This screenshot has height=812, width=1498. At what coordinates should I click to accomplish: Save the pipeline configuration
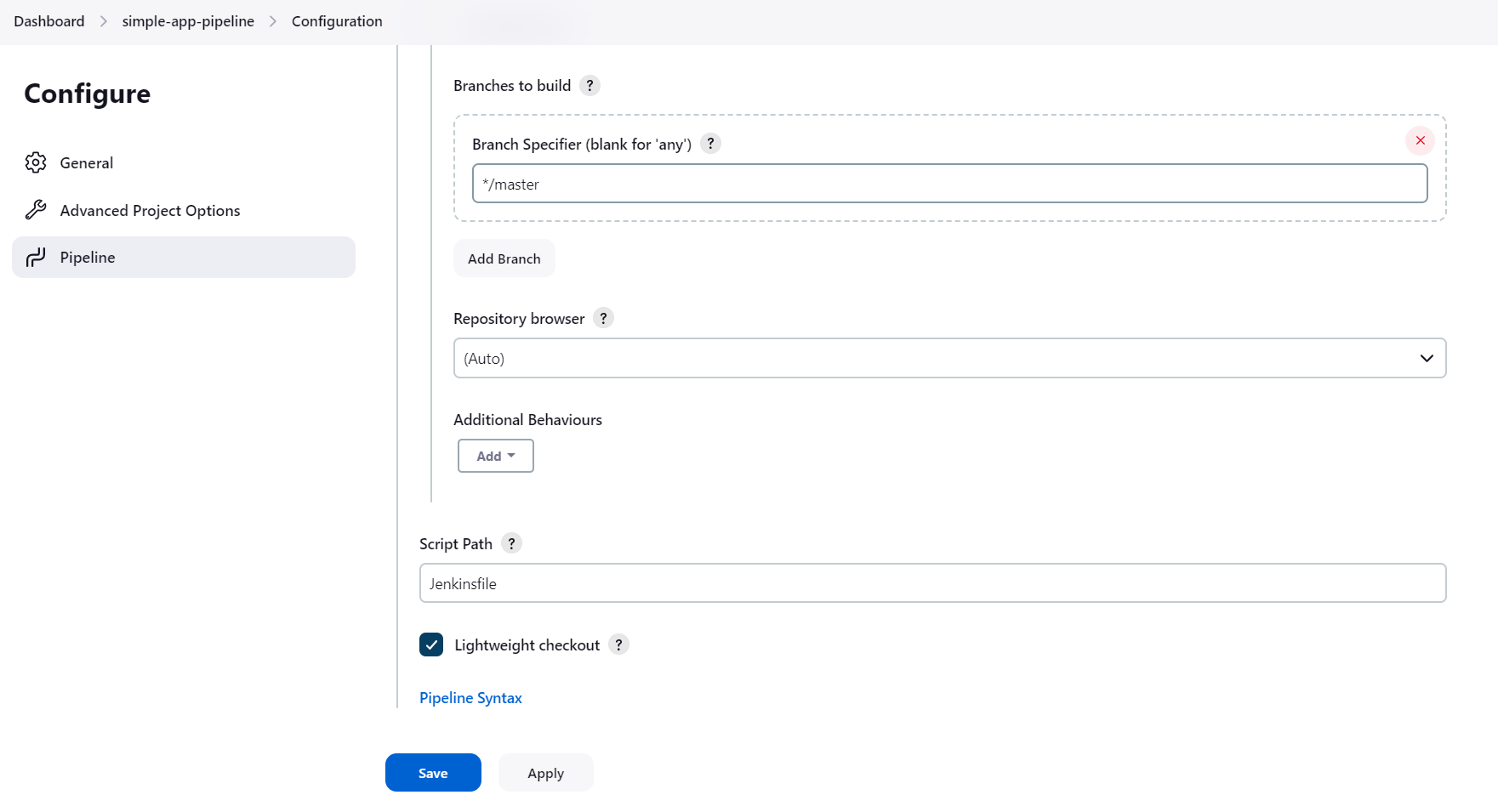click(x=432, y=772)
